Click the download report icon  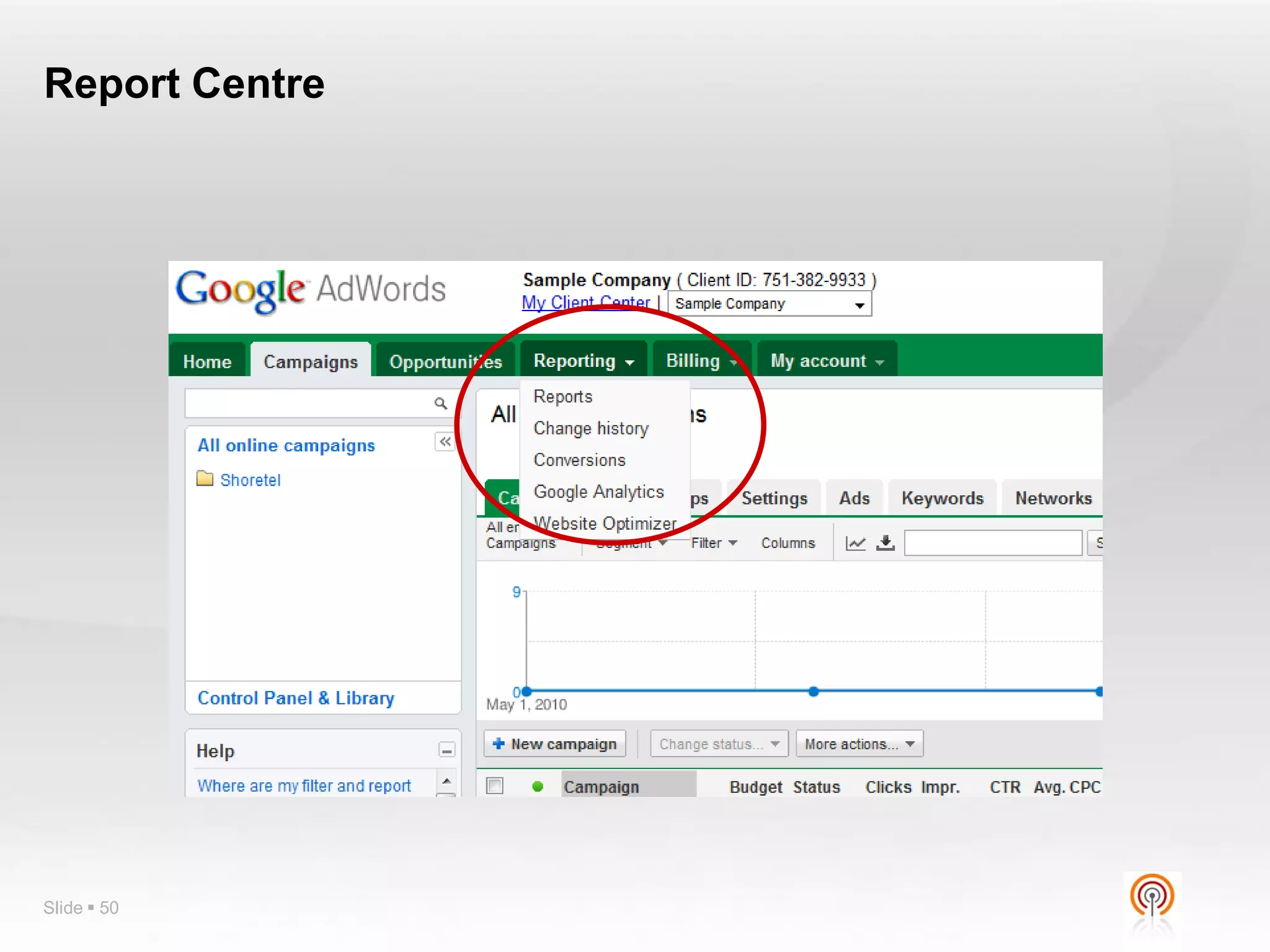tap(886, 543)
